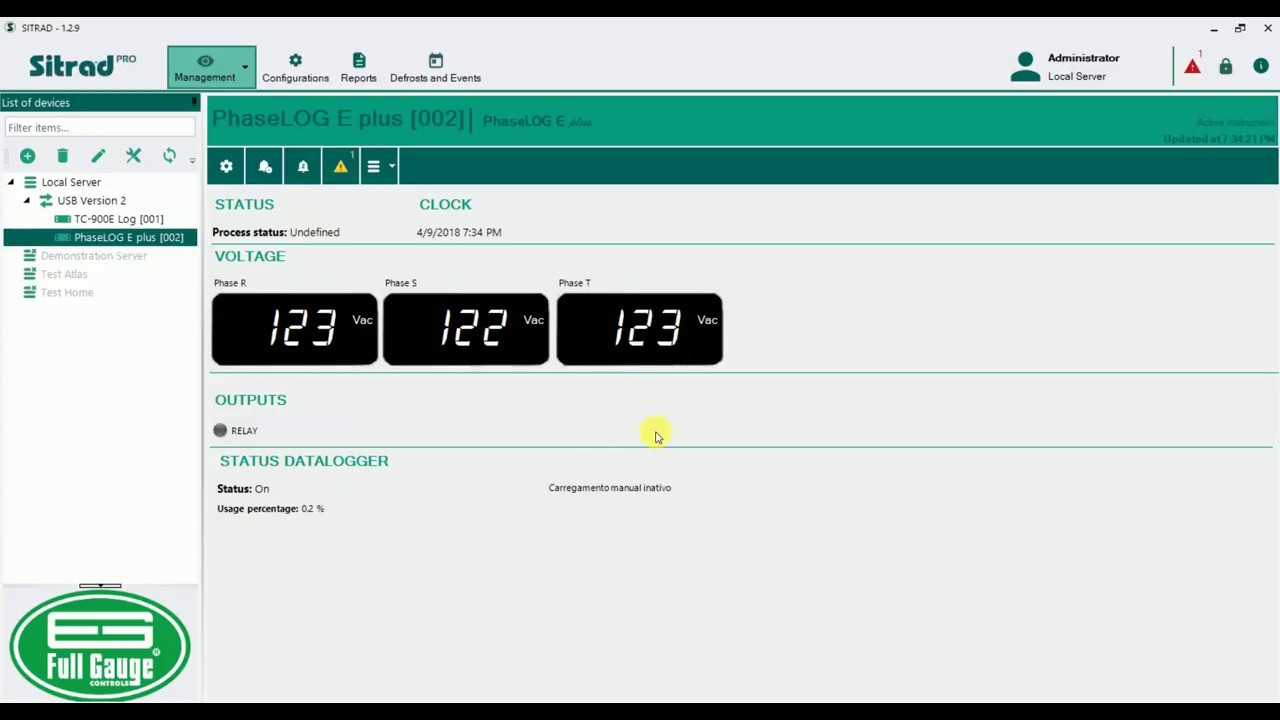Click the clock value 4/9/2018 7:34 PM

coord(459,232)
